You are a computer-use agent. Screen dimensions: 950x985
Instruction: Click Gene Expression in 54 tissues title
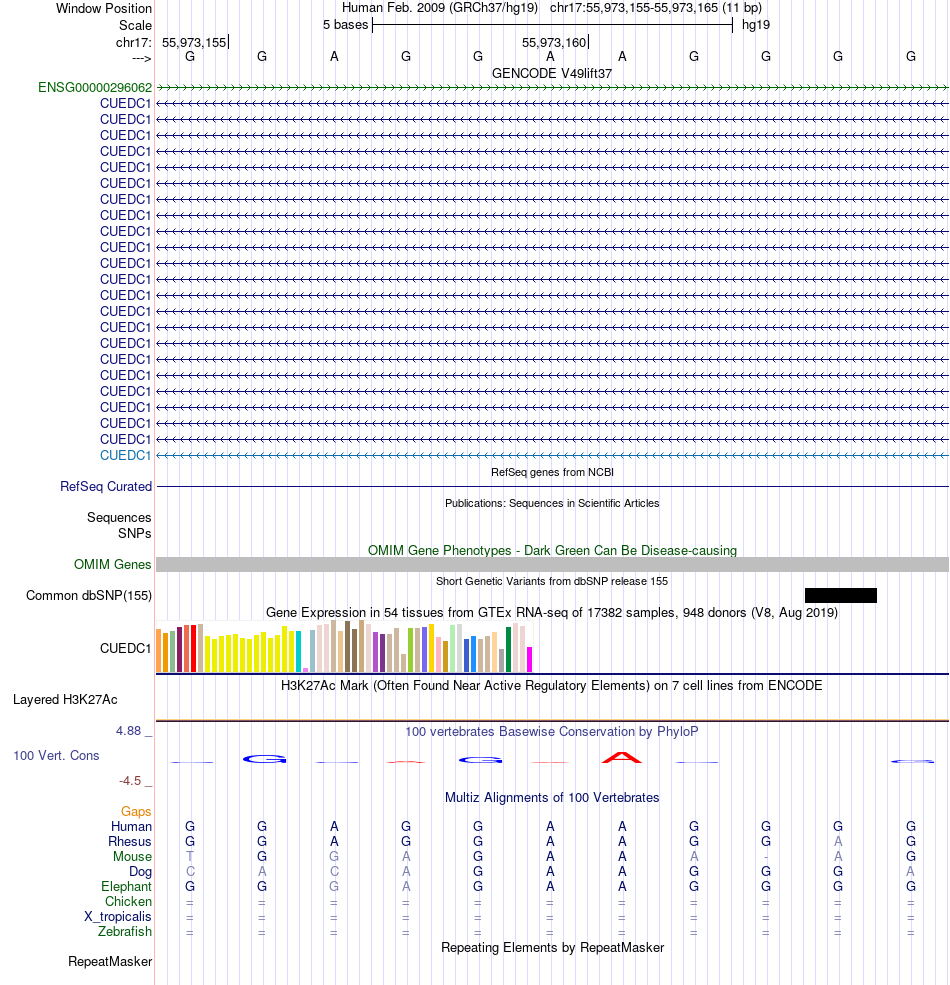point(552,612)
